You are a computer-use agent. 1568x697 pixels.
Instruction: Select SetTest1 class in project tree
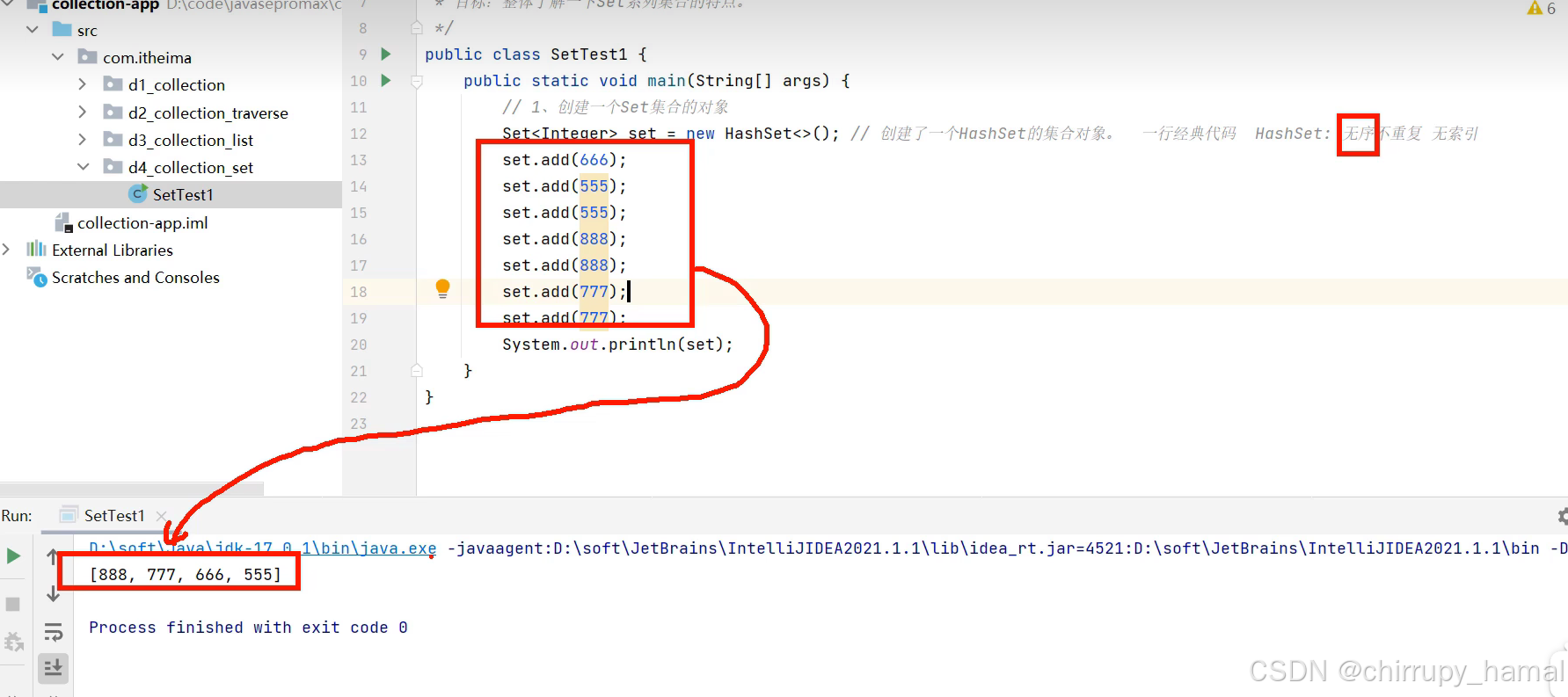pyautogui.click(x=171, y=194)
